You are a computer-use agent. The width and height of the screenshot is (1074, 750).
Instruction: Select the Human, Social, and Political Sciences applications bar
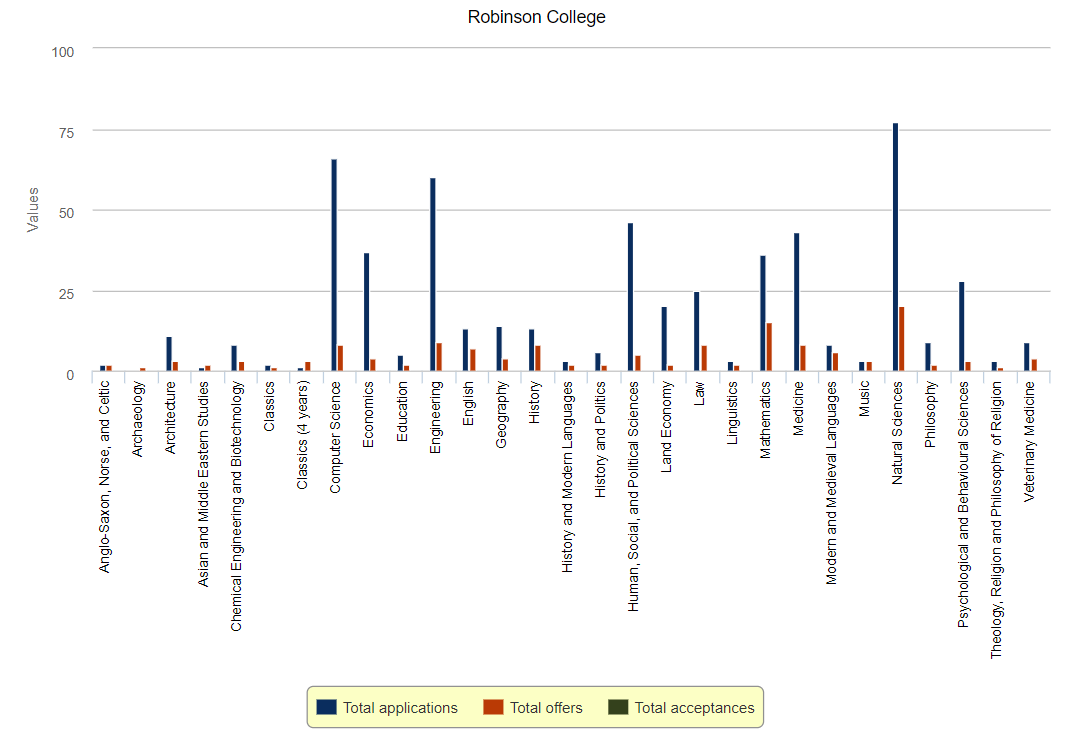pyautogui.click(x=631, y=297)
